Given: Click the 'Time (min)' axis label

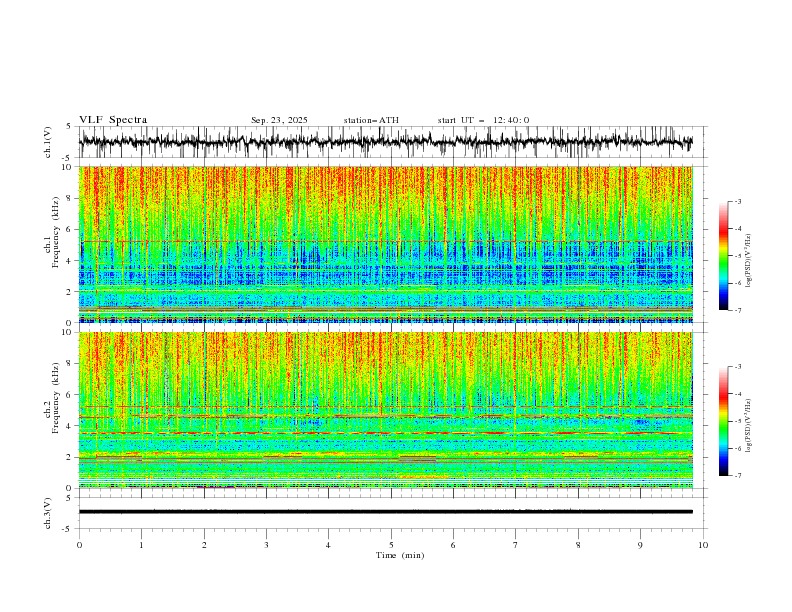Looking at the screenshot, I should pyautogui.click(x=400, y=555).
